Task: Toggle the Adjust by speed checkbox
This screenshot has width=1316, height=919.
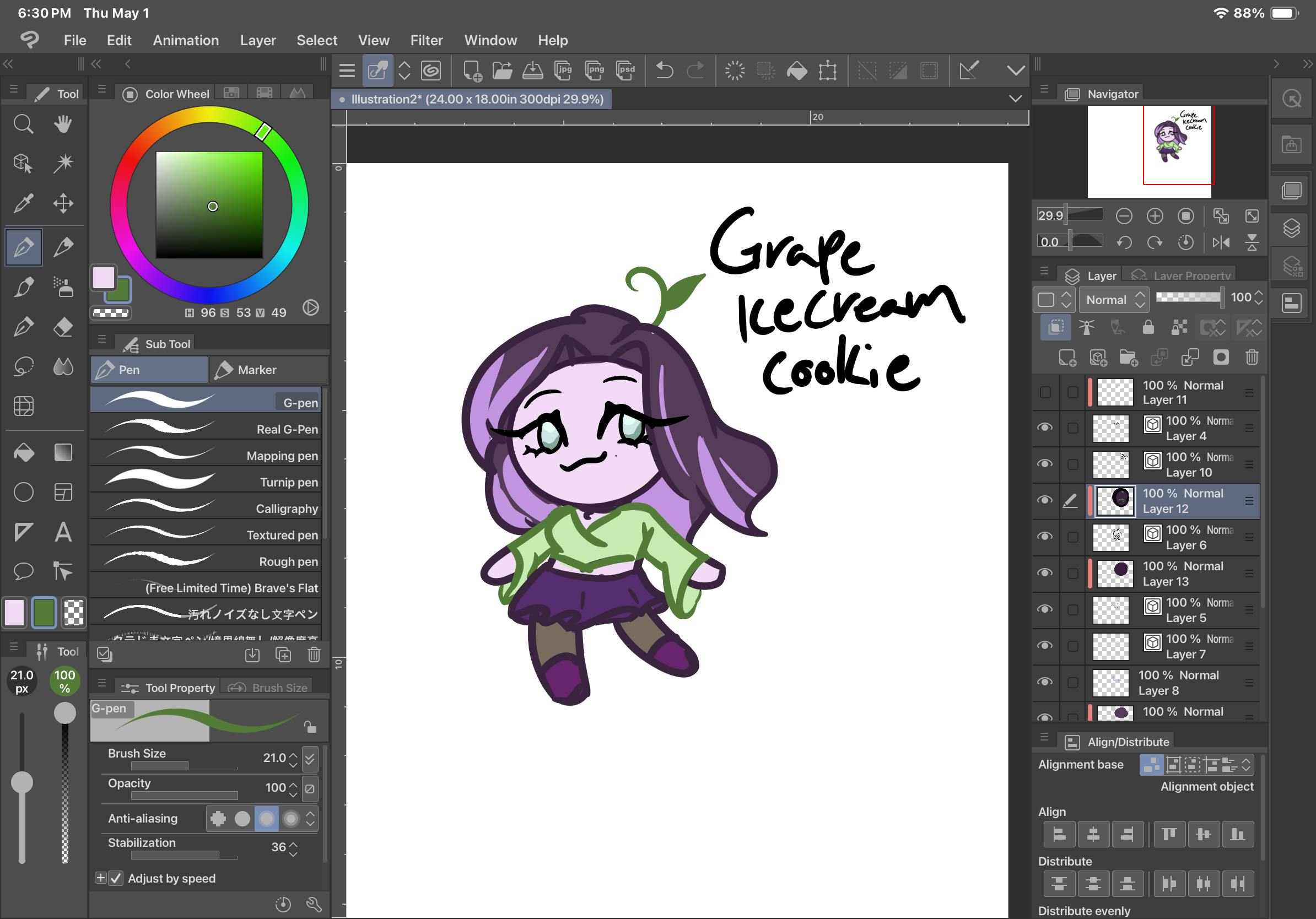Action: [x=117, y=878]
